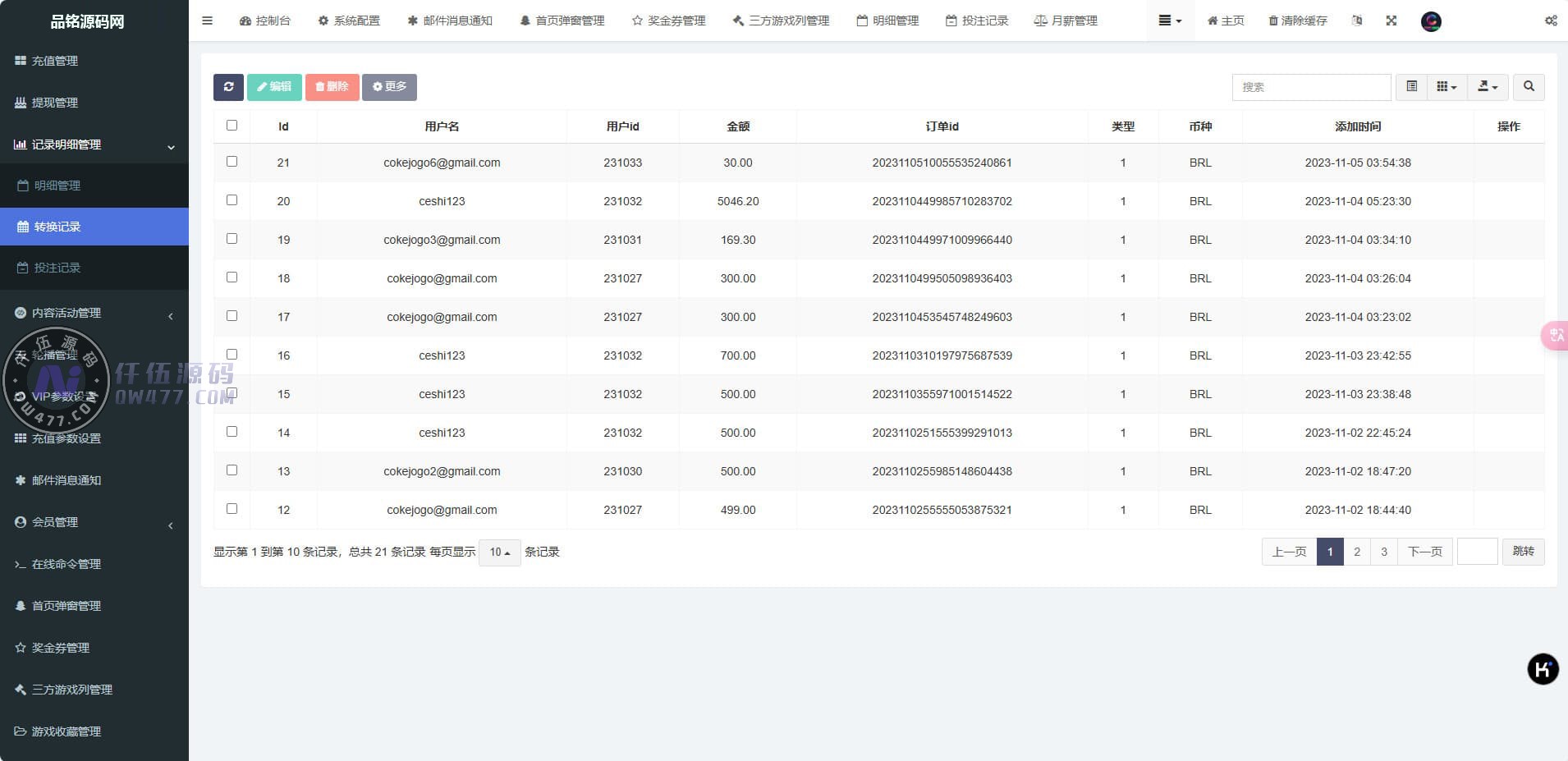1568x761 pixels.
Task: Open the page size dropdown showing 10
Action: click(x=499, y=552)
